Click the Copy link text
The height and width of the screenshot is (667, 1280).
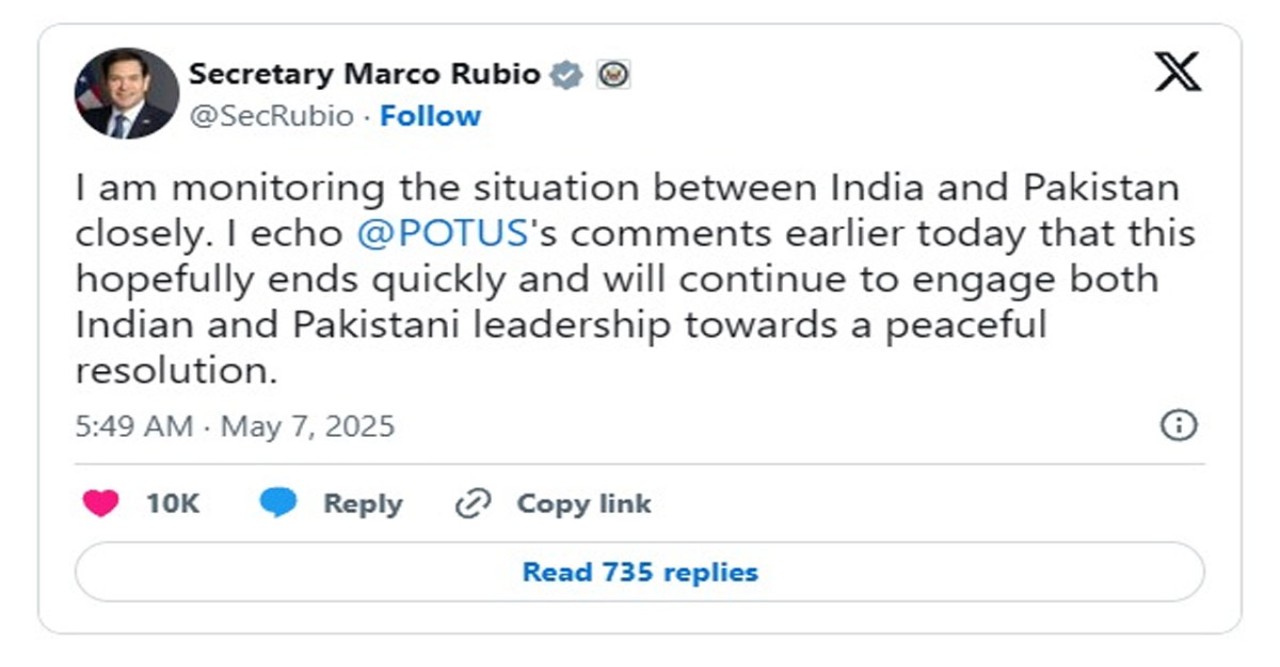(x=584, y=504)
